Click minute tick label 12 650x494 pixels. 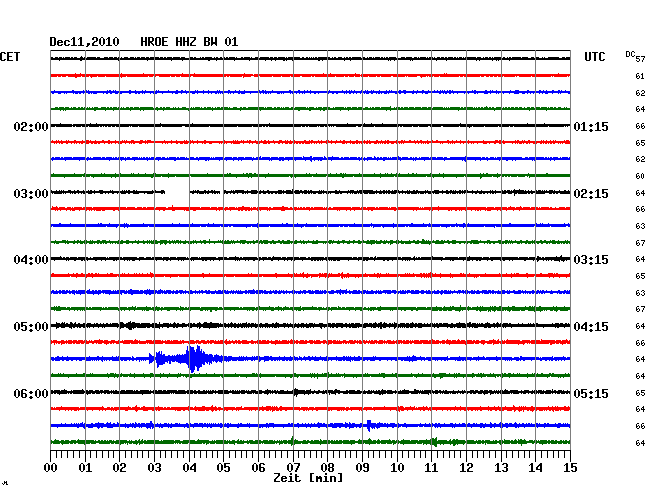tap(466, 467)
